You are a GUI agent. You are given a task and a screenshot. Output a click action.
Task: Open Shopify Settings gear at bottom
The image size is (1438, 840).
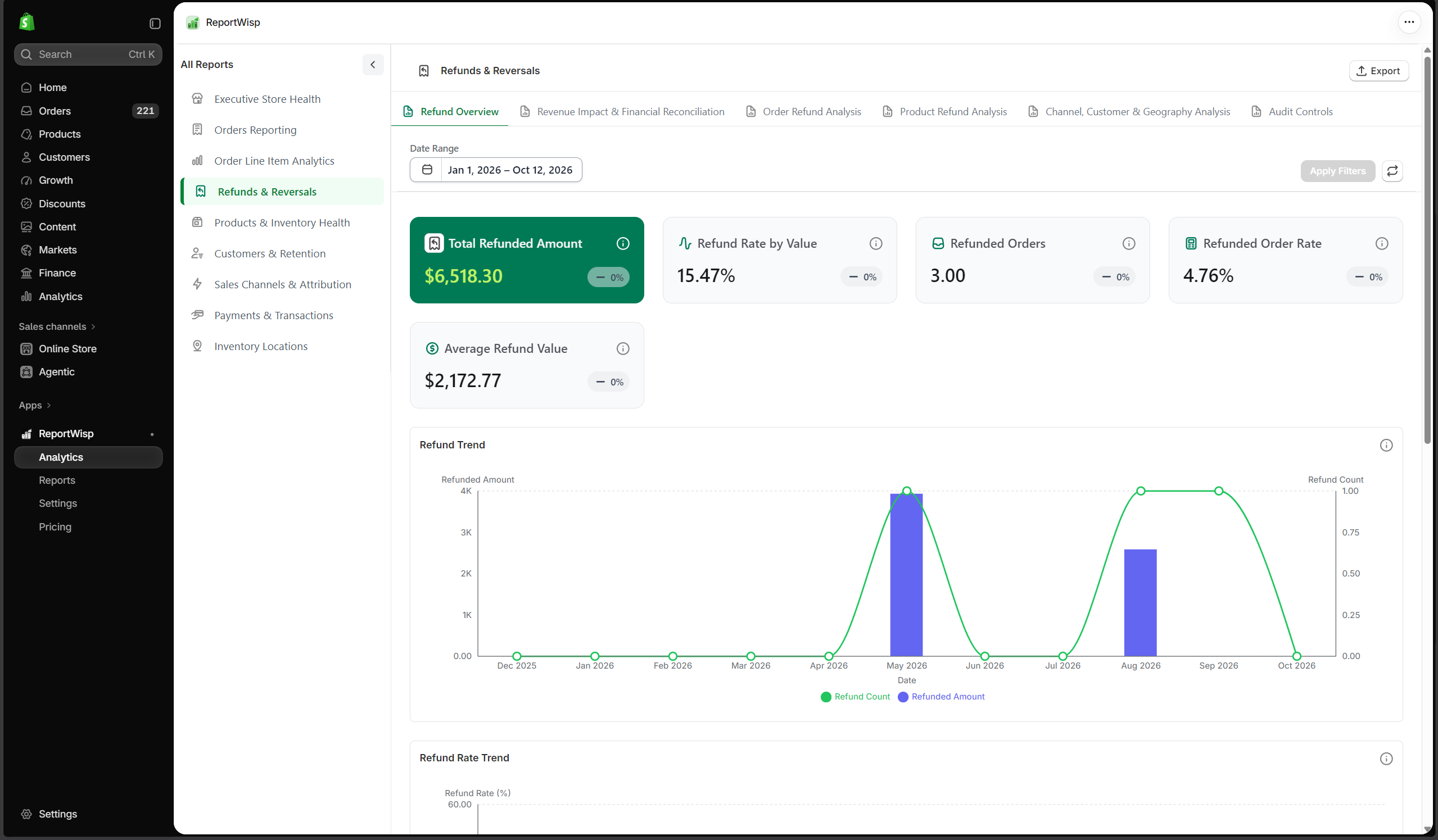[x=26, y=814]
